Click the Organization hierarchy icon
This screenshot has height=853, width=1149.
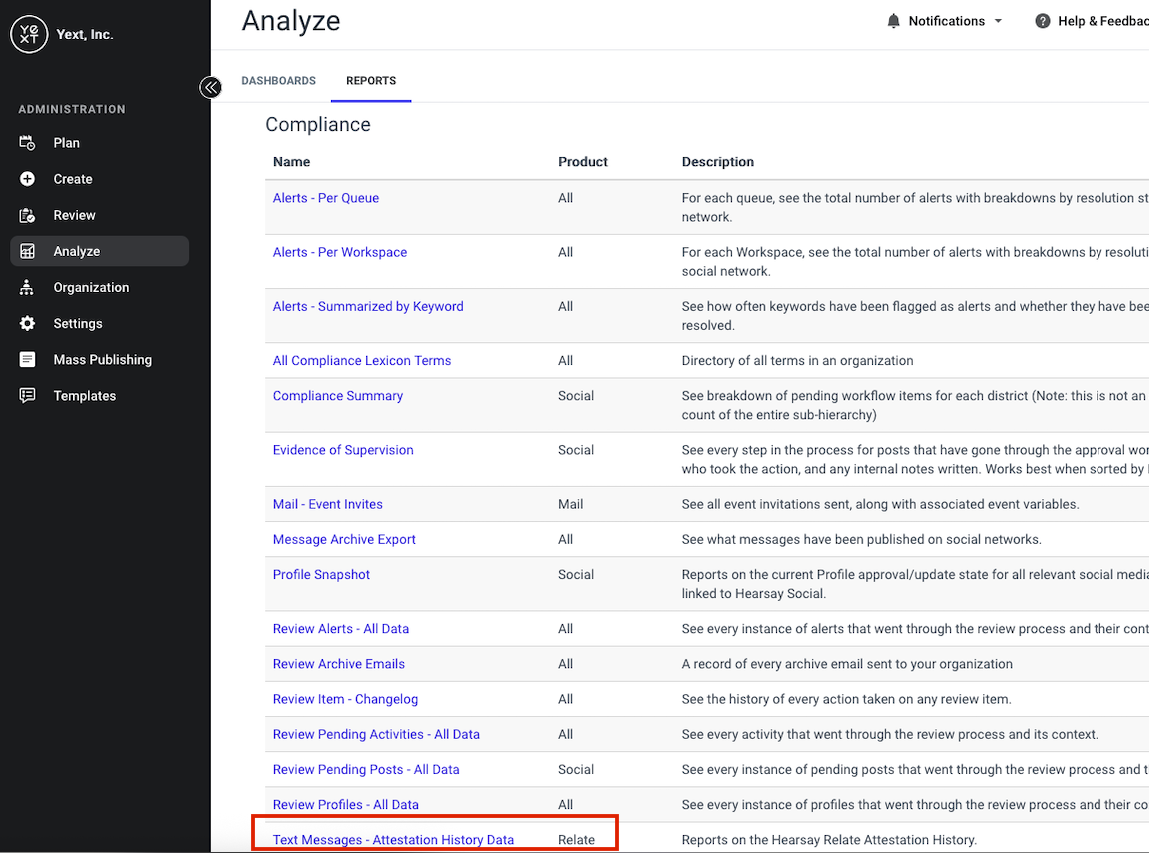click(27, 287)
